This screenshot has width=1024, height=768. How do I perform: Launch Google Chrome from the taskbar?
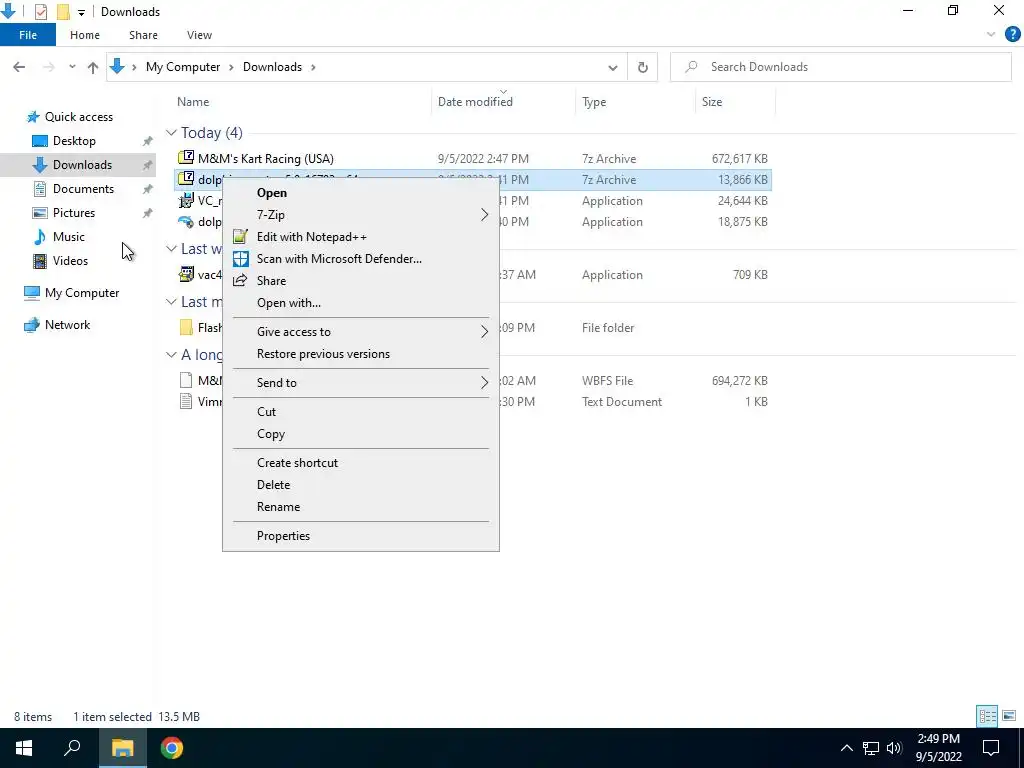click(172, 748)
